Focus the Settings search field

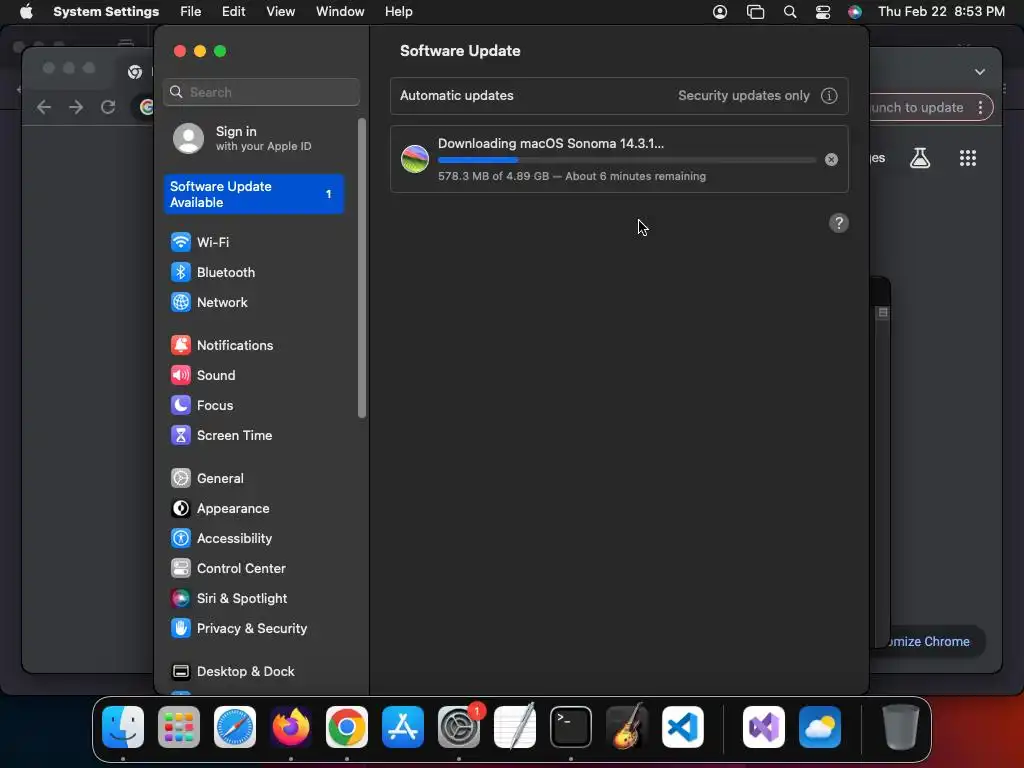261,92
